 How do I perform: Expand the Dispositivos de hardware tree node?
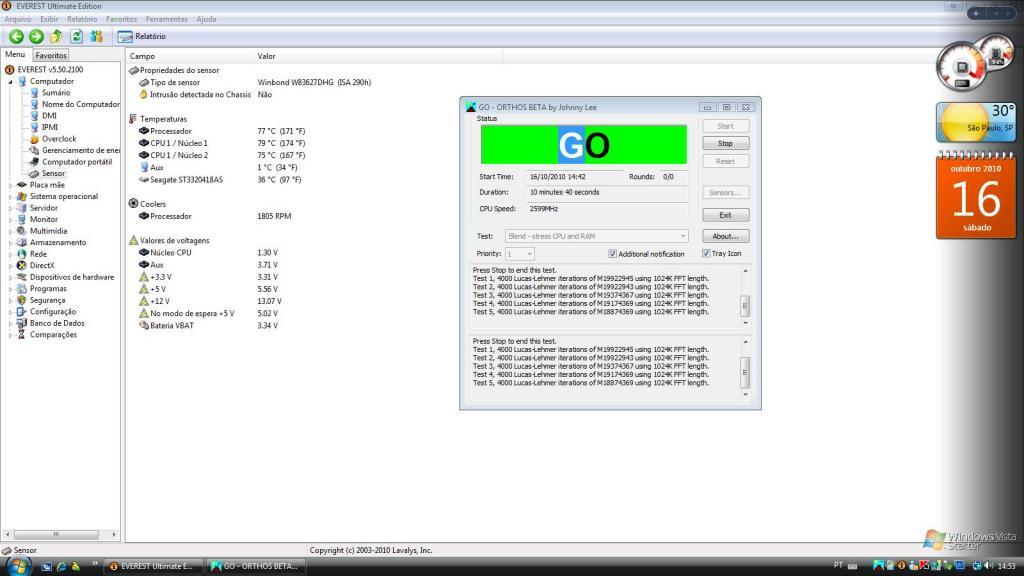click(x=10, y=278)
